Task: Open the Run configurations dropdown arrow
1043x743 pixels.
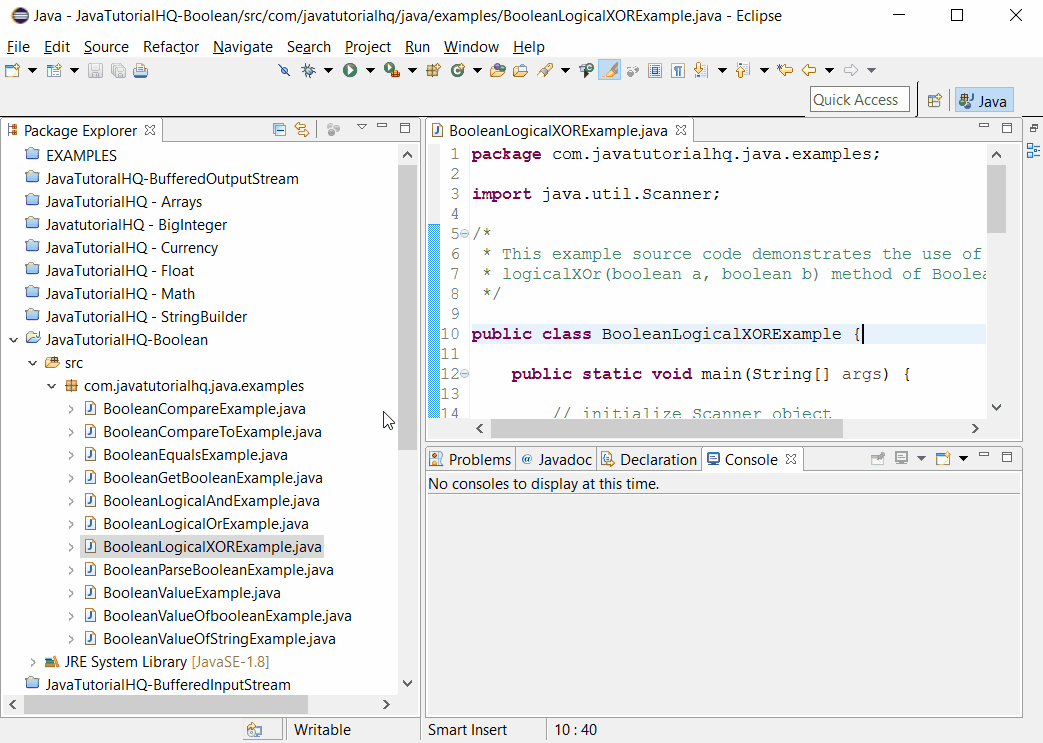Action: point(370,70)
